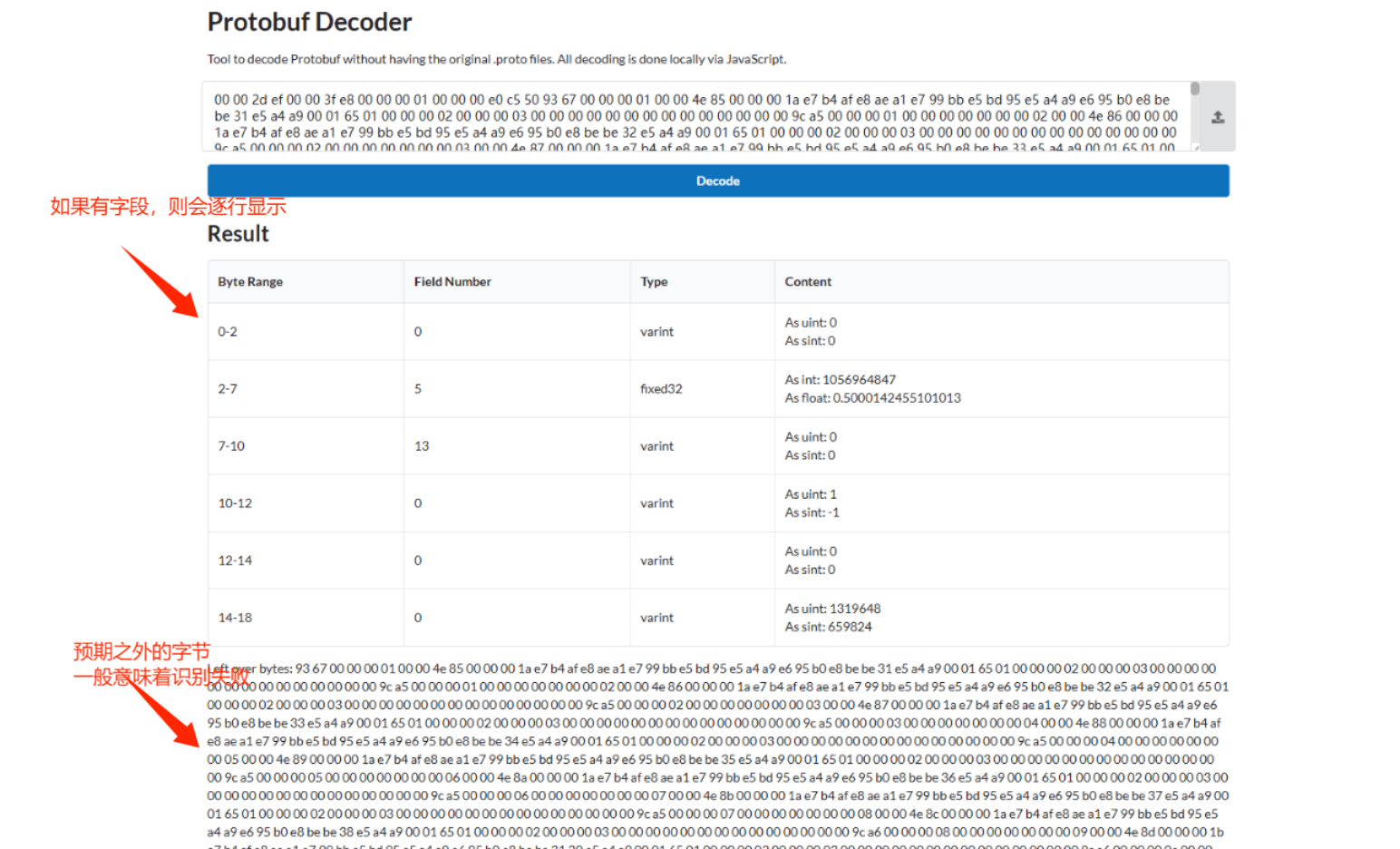The image size is (1400, 849).
Task: Click the Protobuf Decoder page title
Action: point(309,22)
